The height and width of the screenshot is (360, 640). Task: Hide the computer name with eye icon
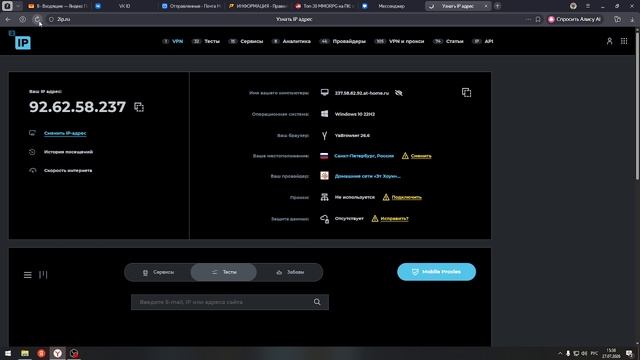(x=399, y=93)
